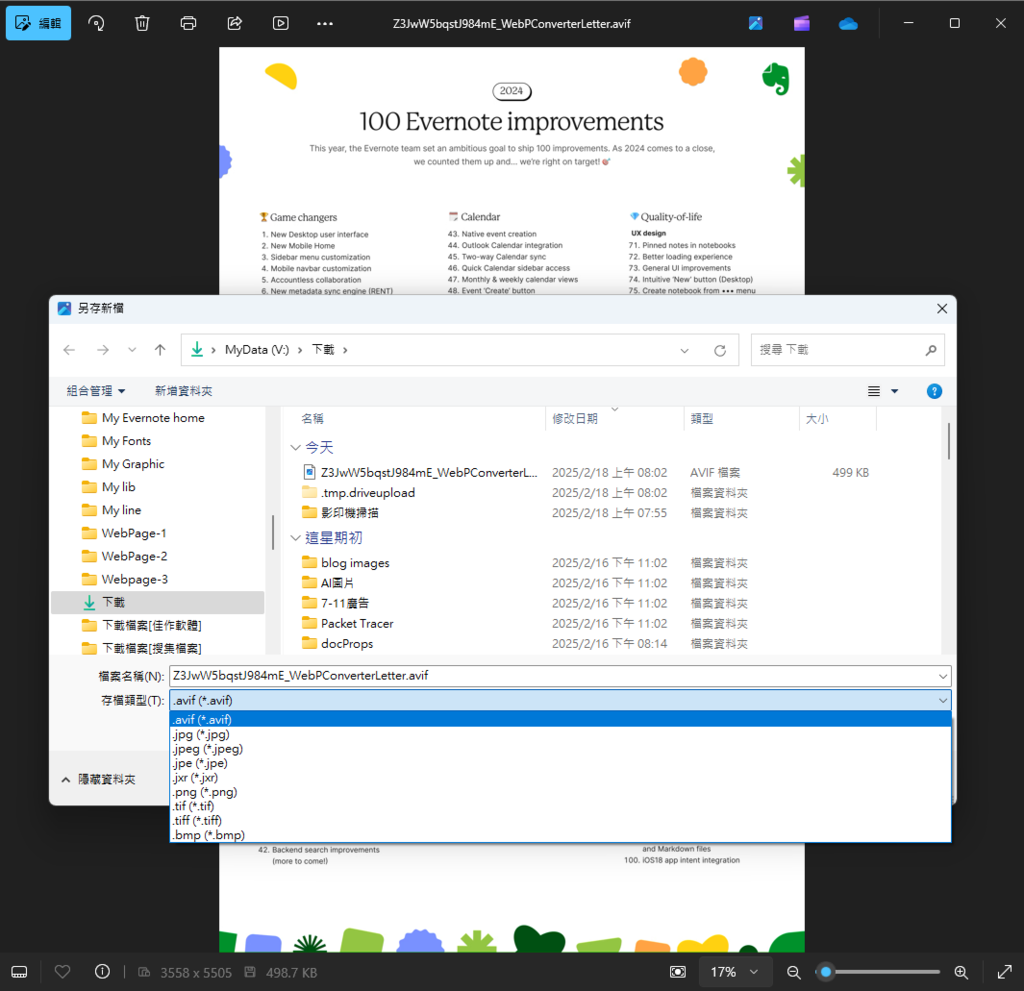Open the filename history dropdown arrow

(x=943, y=676)
